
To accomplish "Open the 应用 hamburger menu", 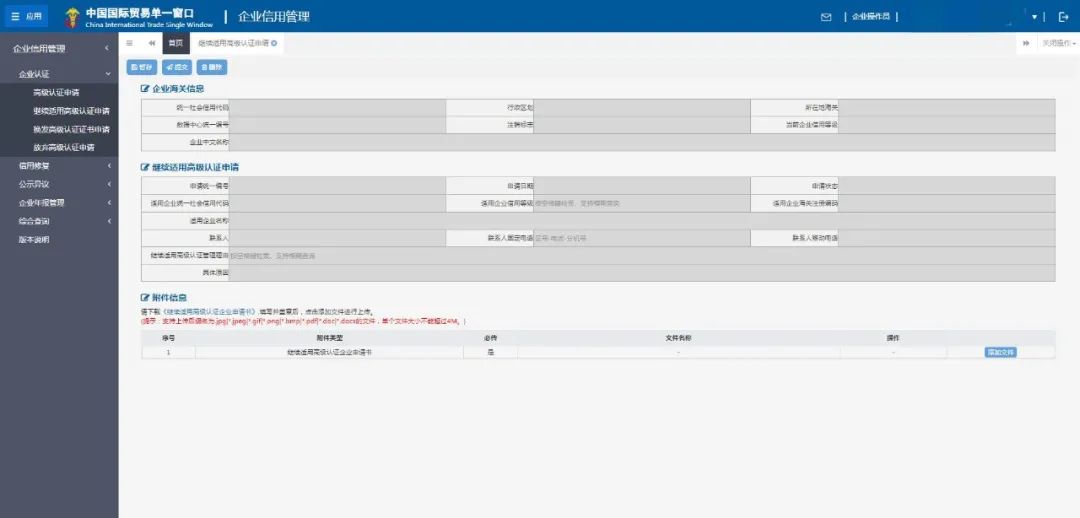I will pos(27,16).
